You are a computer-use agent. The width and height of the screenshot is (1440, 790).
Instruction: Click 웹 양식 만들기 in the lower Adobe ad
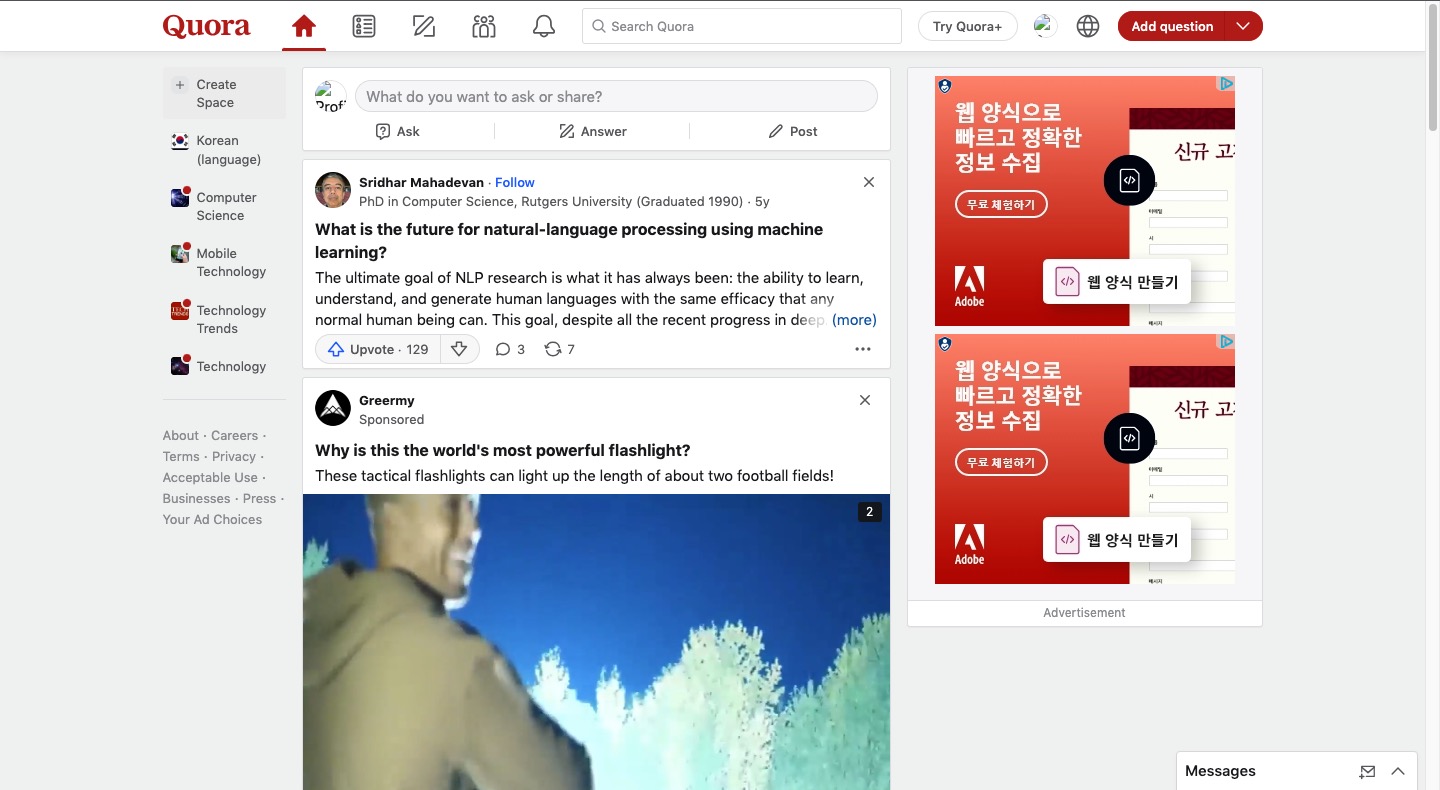[1117, 540]
